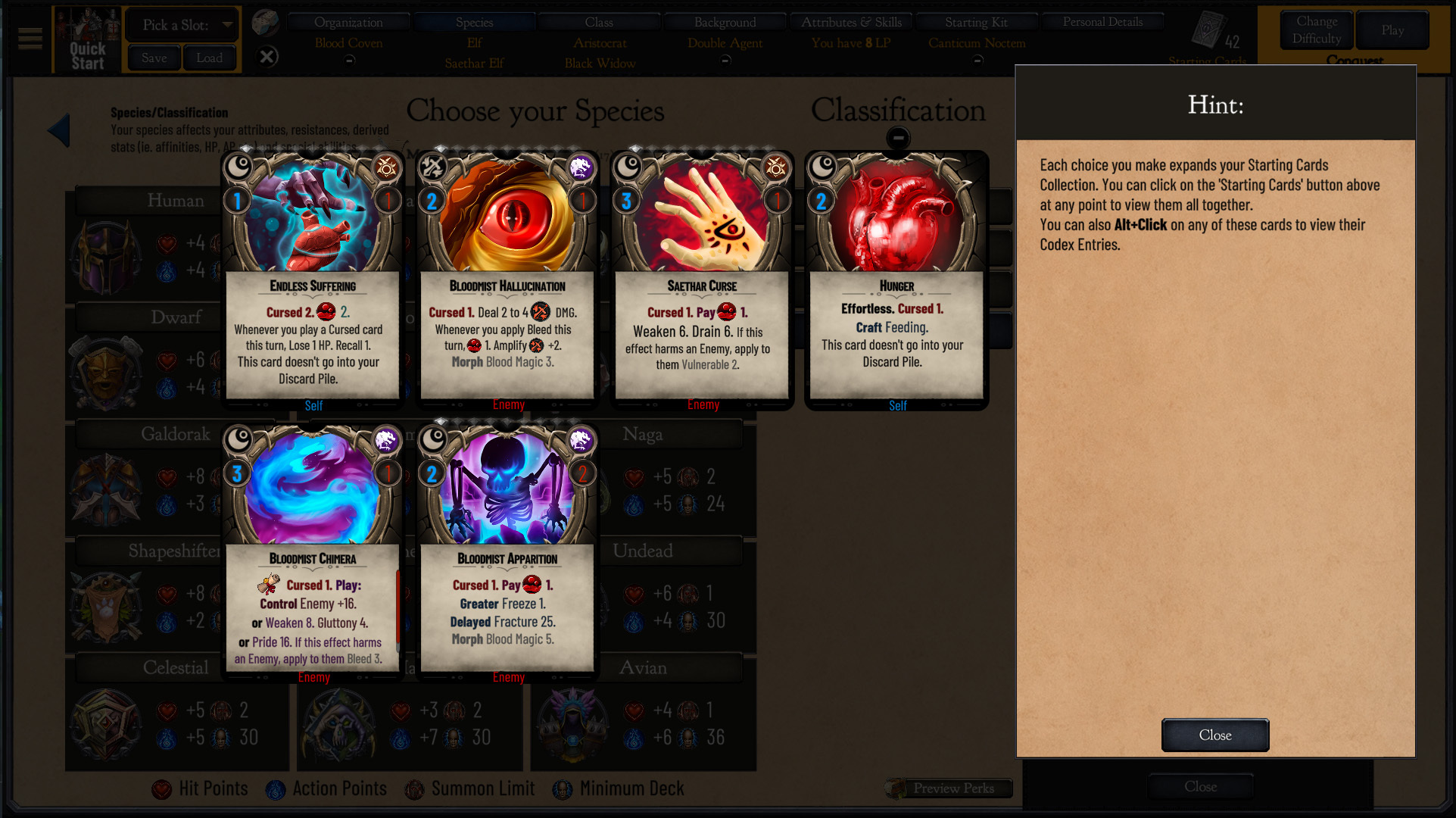Click the Load button
This screenshot has height=818, width=1456.
(209, 58)
